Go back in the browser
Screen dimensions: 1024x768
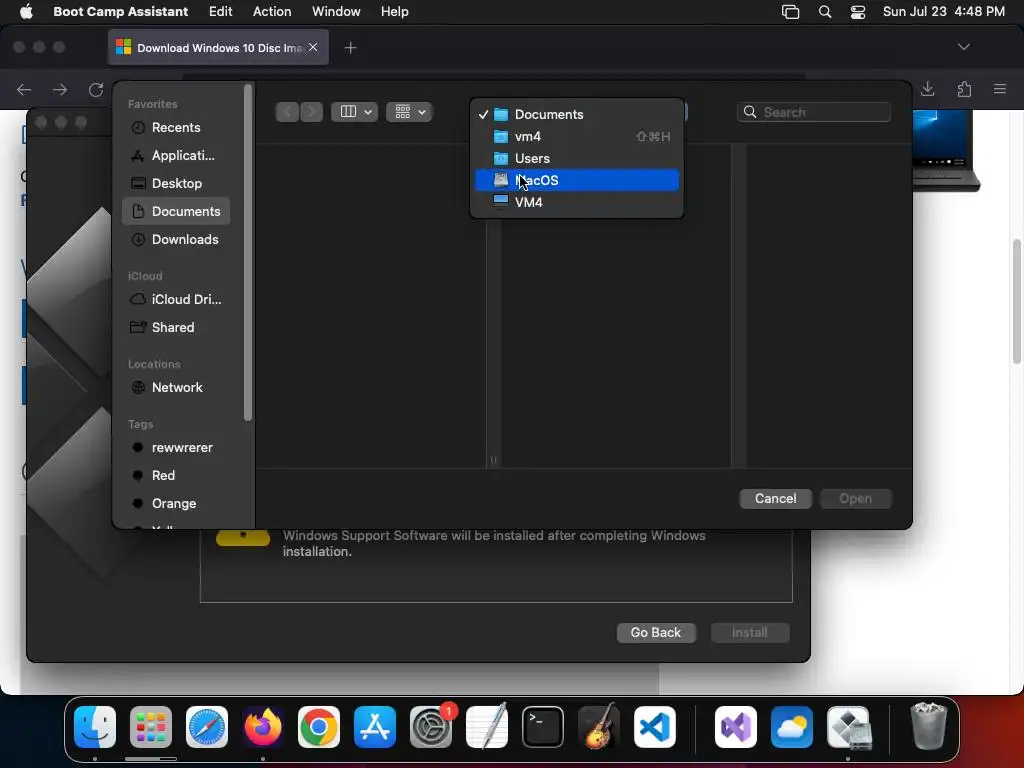24,89
